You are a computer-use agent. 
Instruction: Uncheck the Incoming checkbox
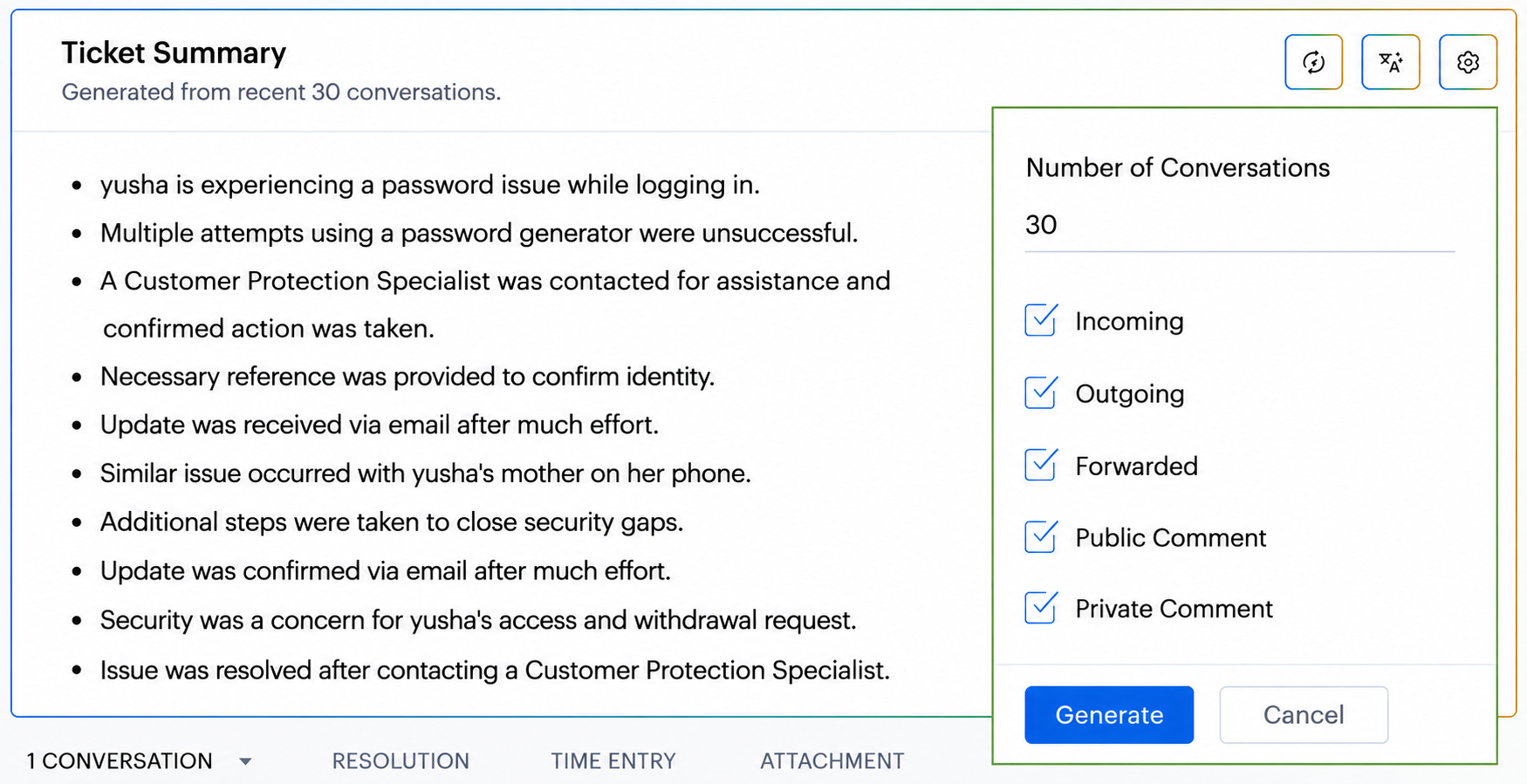tap(1041, 320)
